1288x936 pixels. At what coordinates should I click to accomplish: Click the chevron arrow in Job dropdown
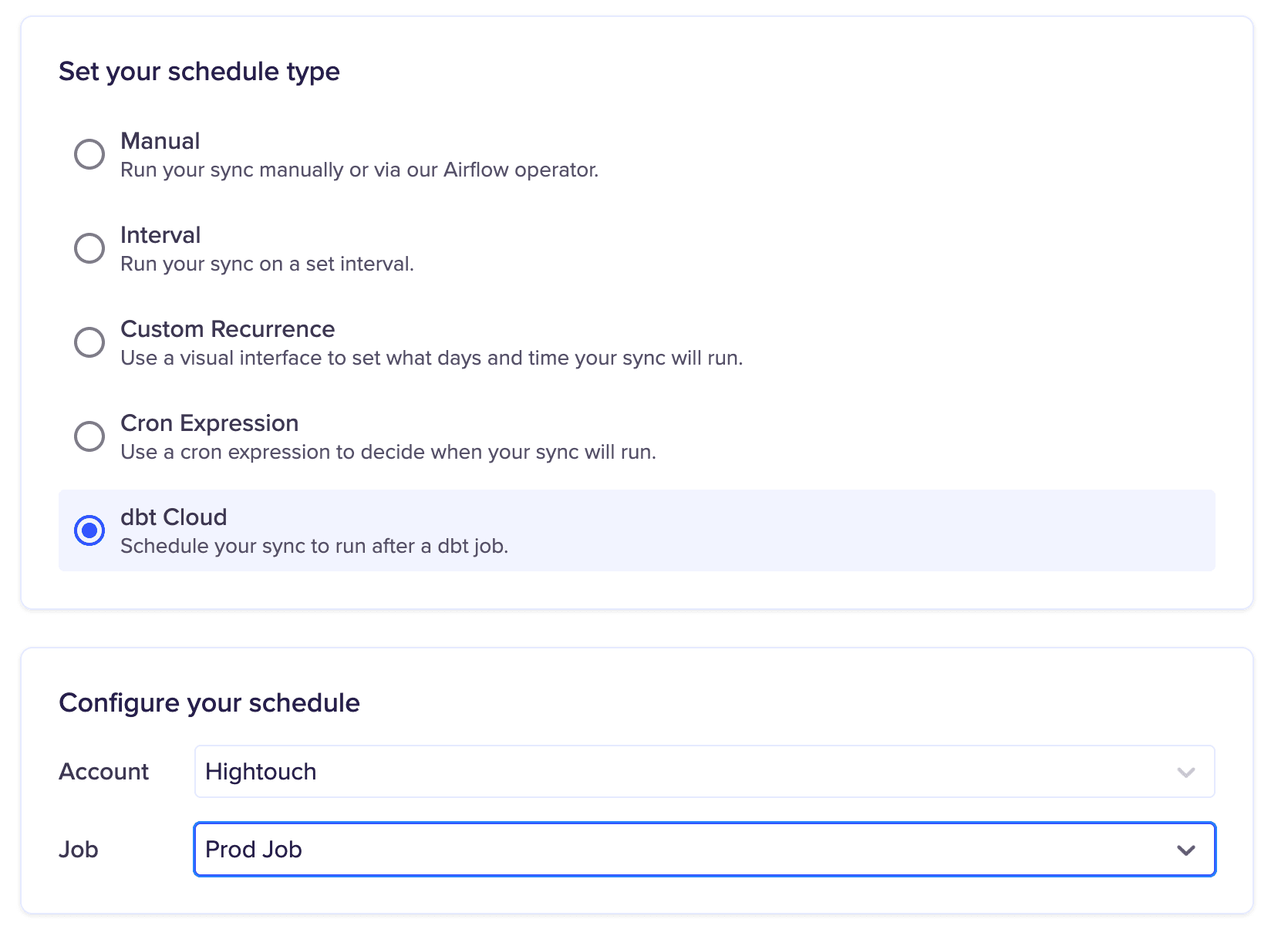pyautogui.click(x=1185, y=850)
